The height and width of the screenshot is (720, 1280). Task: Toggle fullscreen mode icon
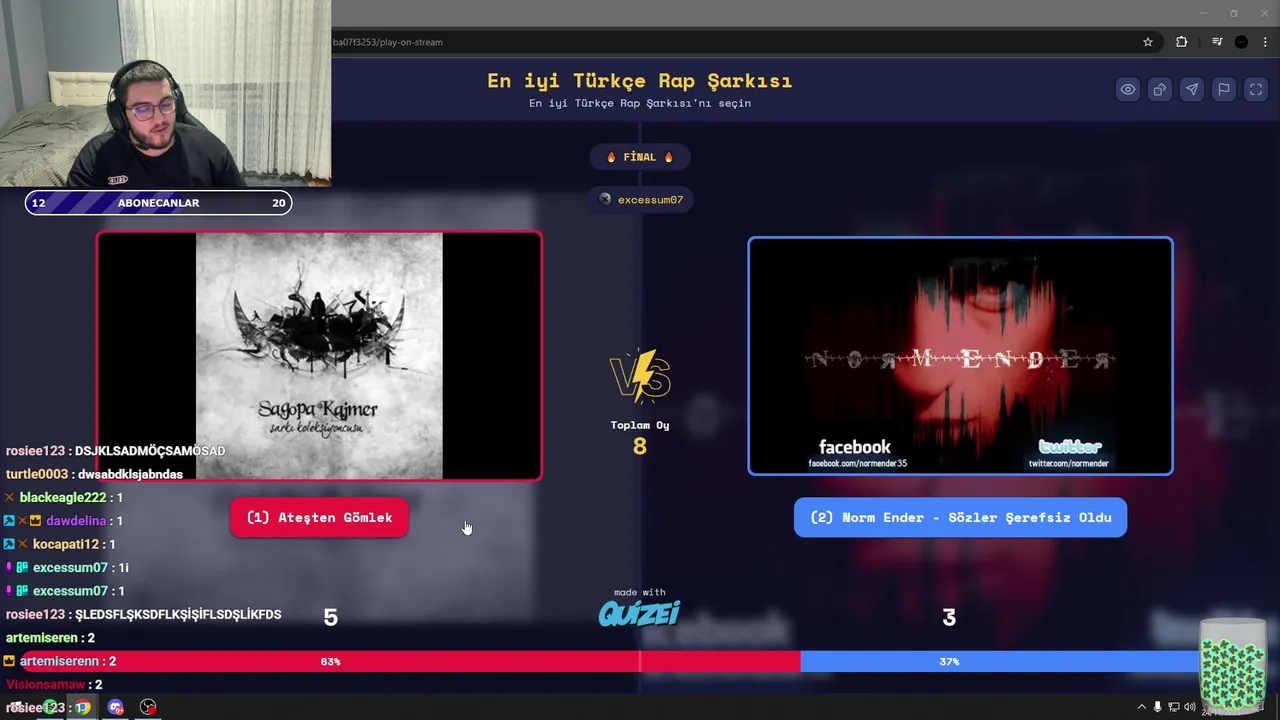[1256, 89]
